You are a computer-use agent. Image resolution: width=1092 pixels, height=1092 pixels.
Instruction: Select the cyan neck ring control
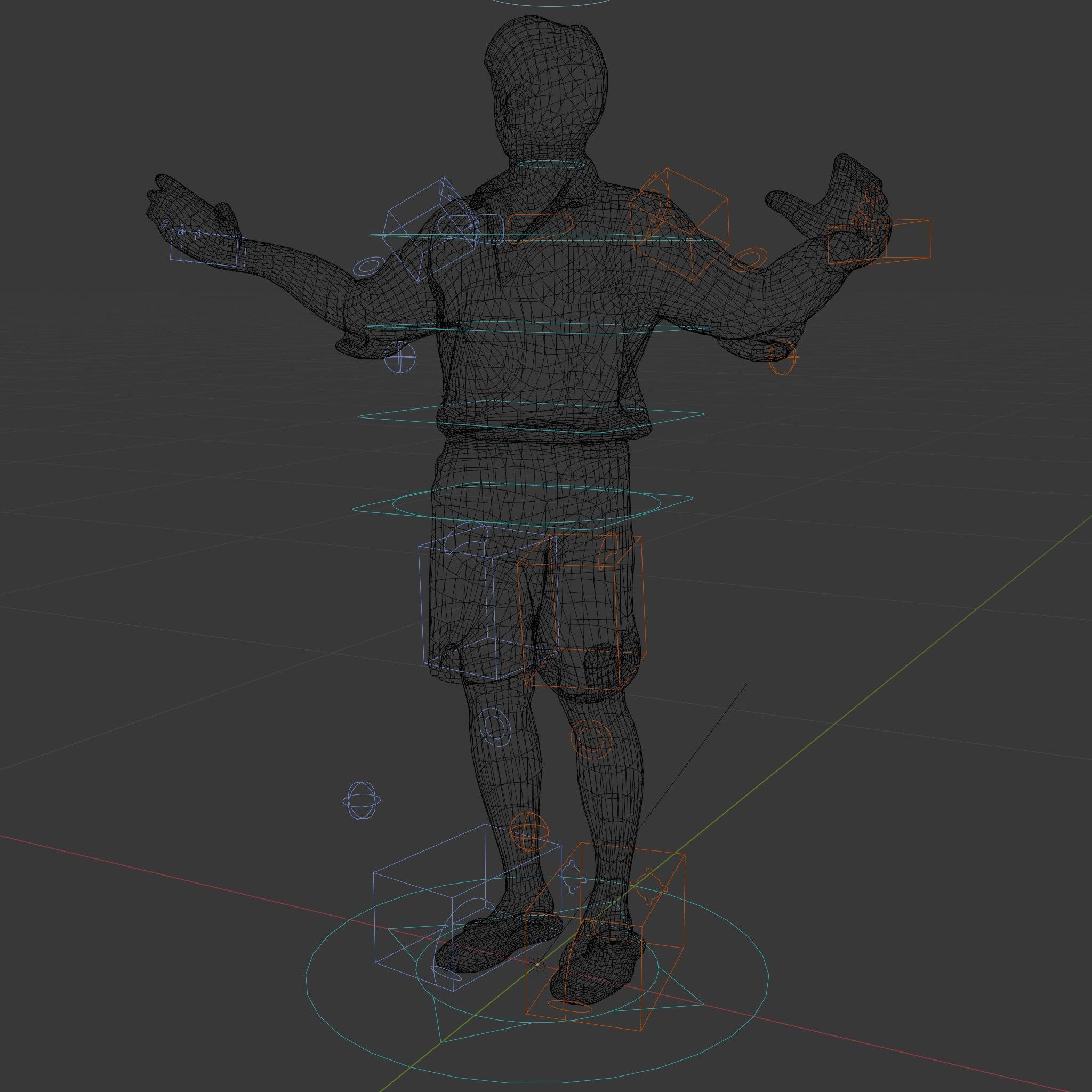[550, 164]
